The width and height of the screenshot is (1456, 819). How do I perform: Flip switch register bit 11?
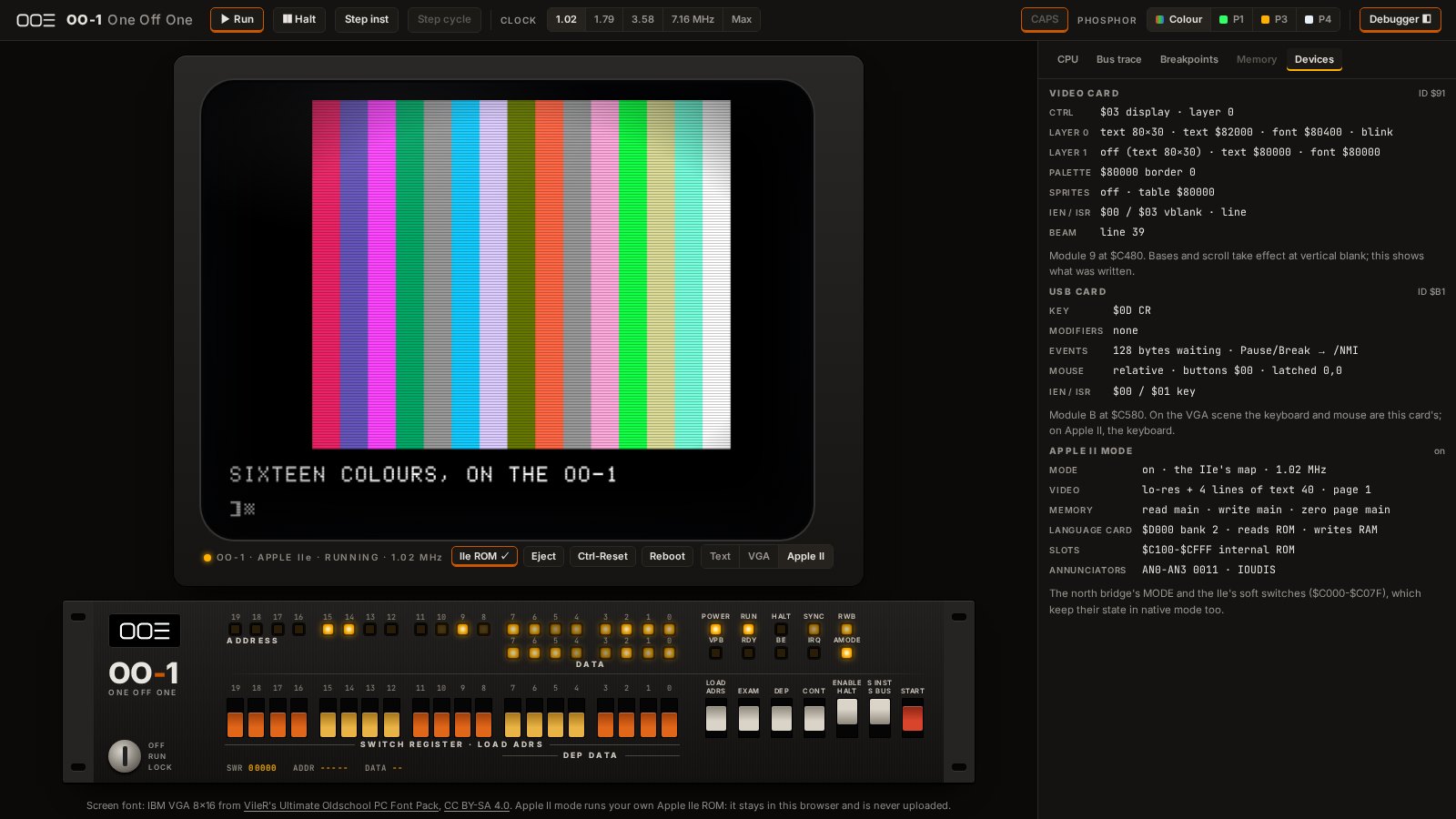pos(420,717)
